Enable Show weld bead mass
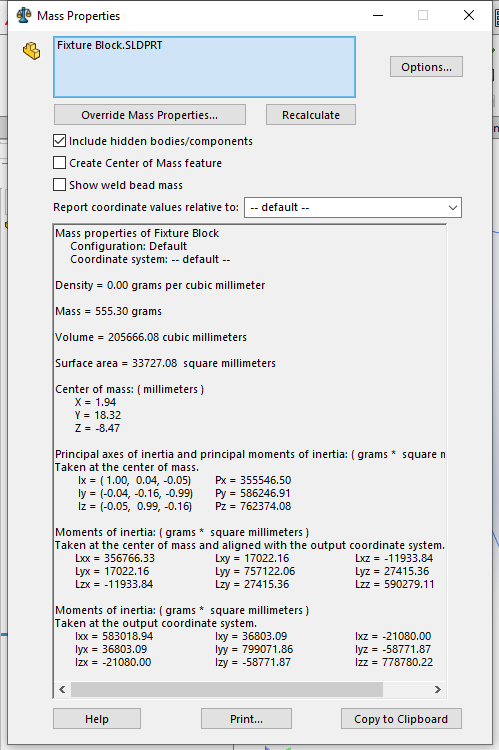Viewport: 499px width, 750px height. (59, 185)
